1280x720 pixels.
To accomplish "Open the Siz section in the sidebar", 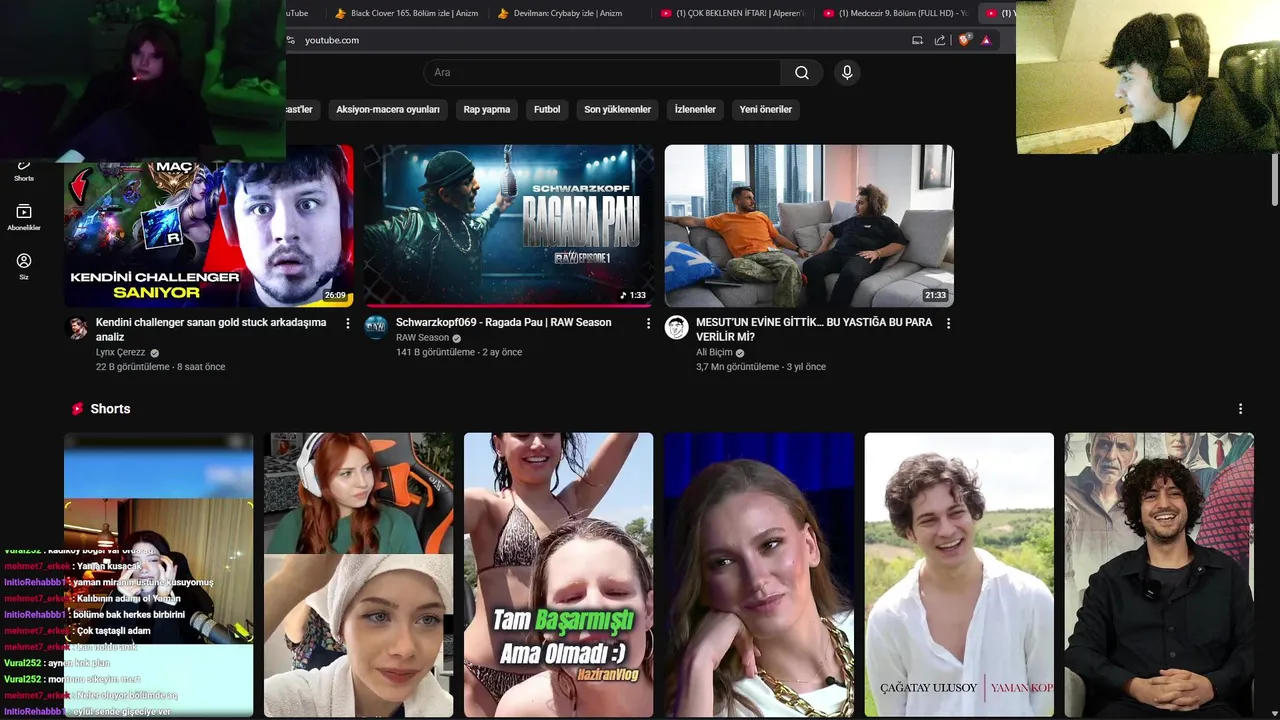I will pos(24,266).
